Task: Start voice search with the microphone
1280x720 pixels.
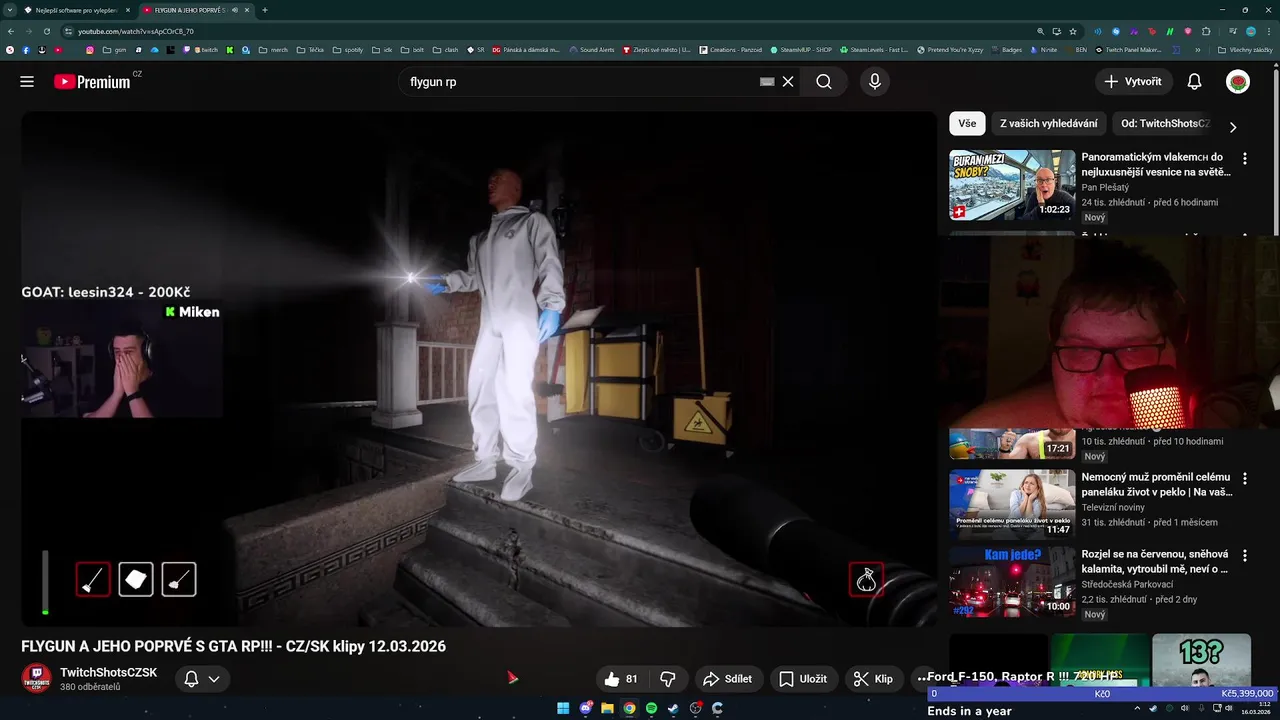Action: pyautogui.click(x=875, y=82)
